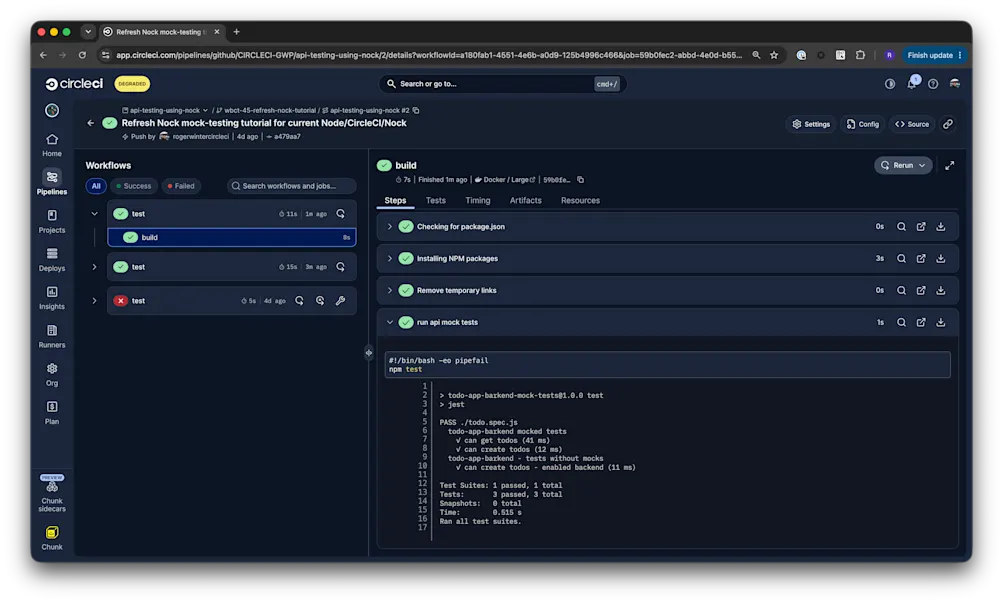This screenshot has width=1003, height=603.
Task: Search output of Checking for package.json step
Action: click(901, 226)
